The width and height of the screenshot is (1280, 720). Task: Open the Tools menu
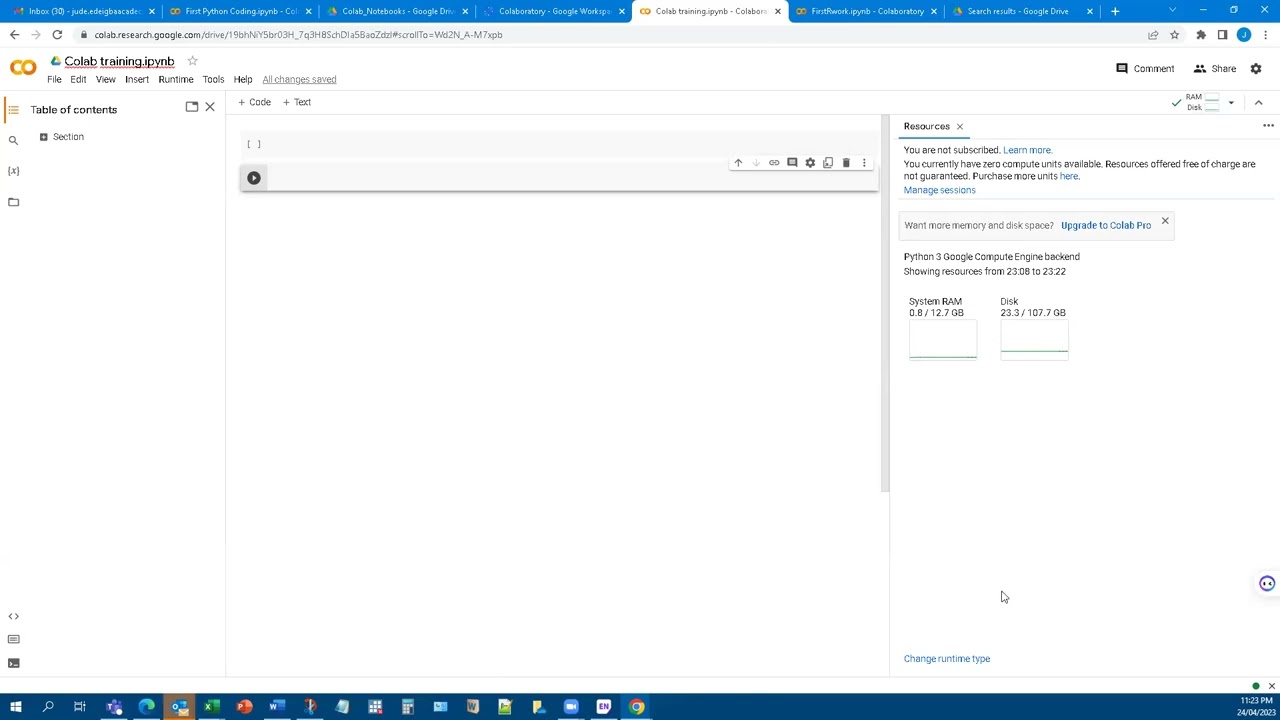(x=213, y=79)
